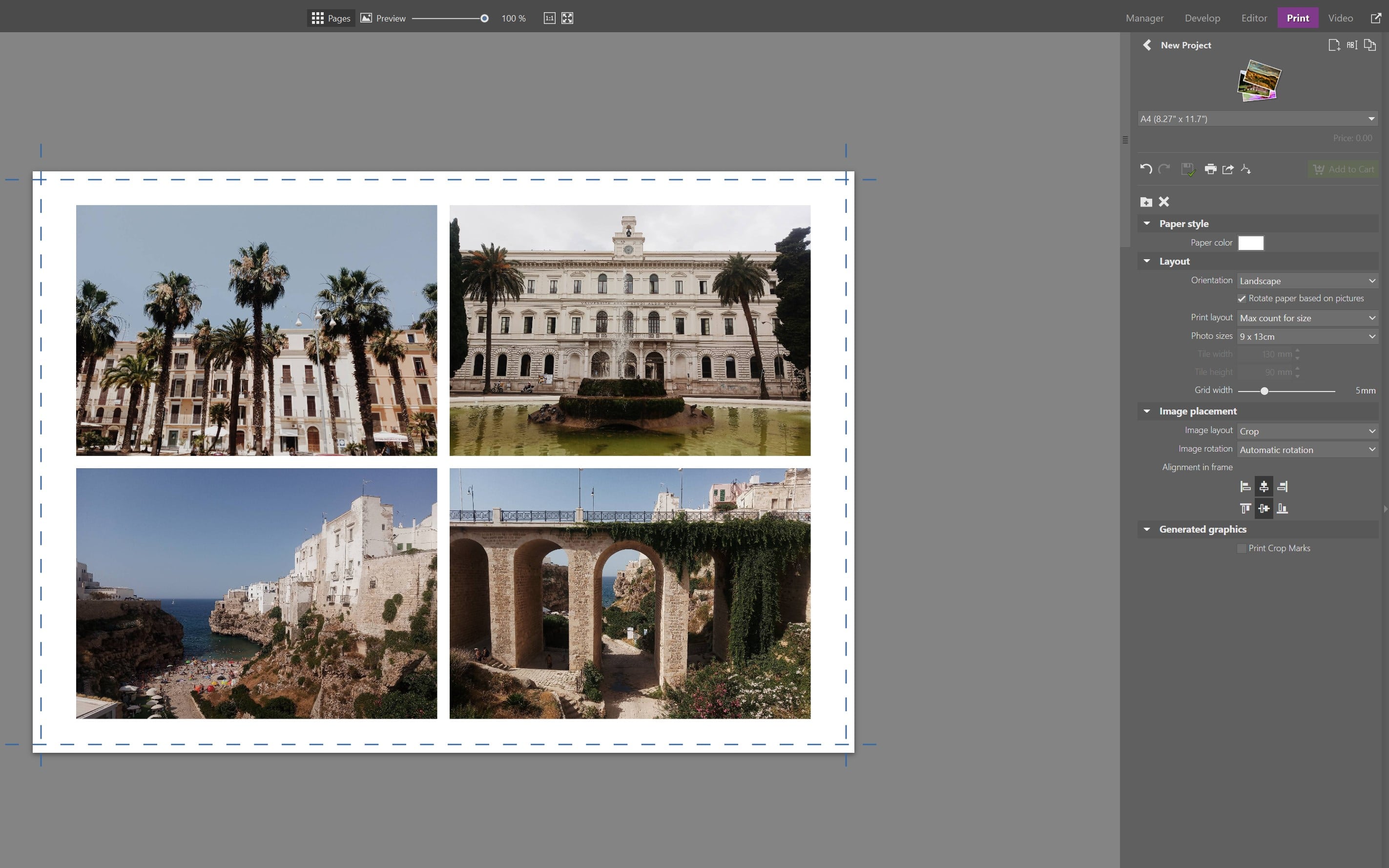Uncheck Rotate paper based on pictures
This screenshot has width=1389, height=868.
coord(1242,298)
